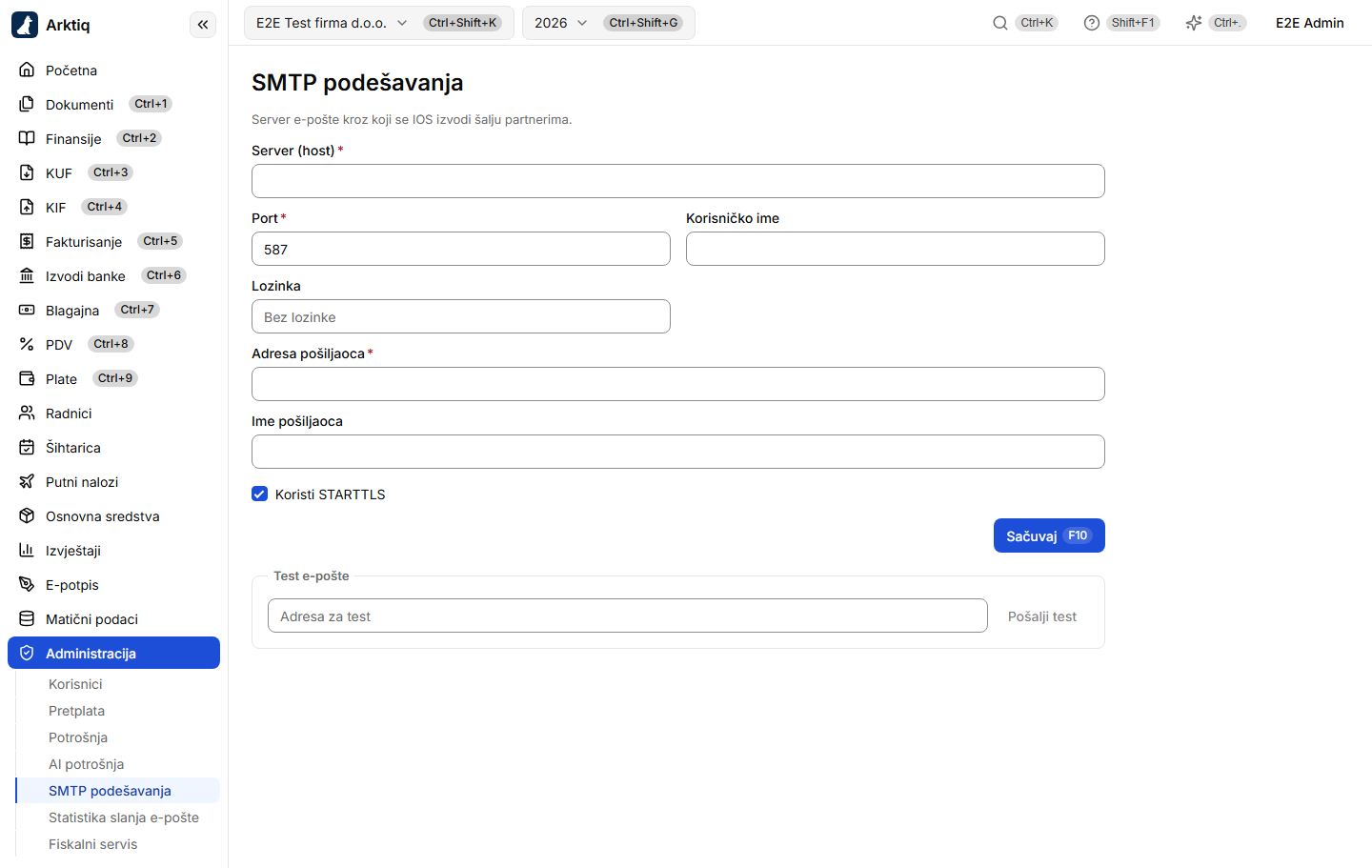The height and width of the screenshot is (868, 1372).
Task: Click the Dokumenti icon in sidebar
Action: point(27,104)
